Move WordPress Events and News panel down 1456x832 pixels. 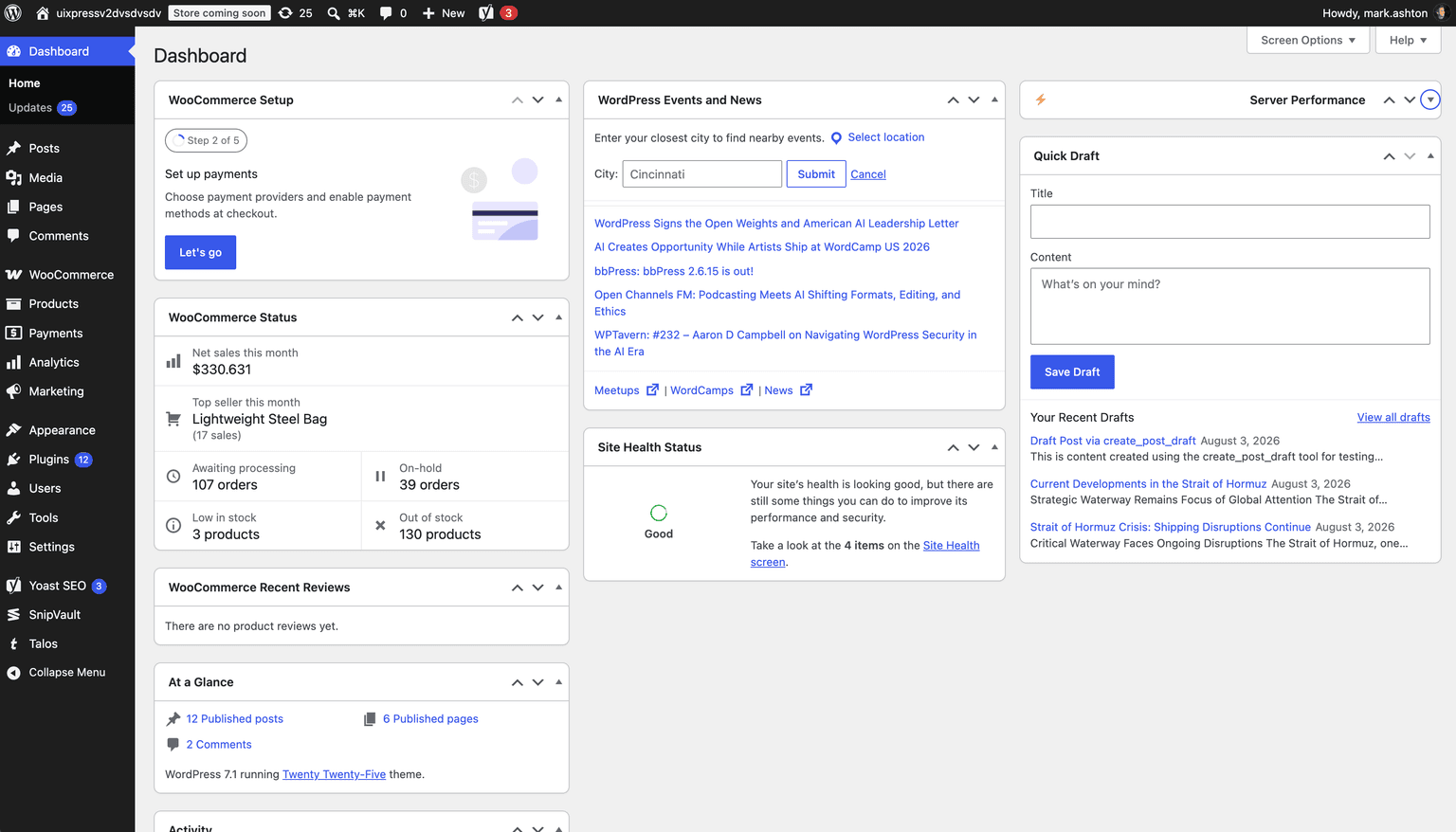pos(974,99)
